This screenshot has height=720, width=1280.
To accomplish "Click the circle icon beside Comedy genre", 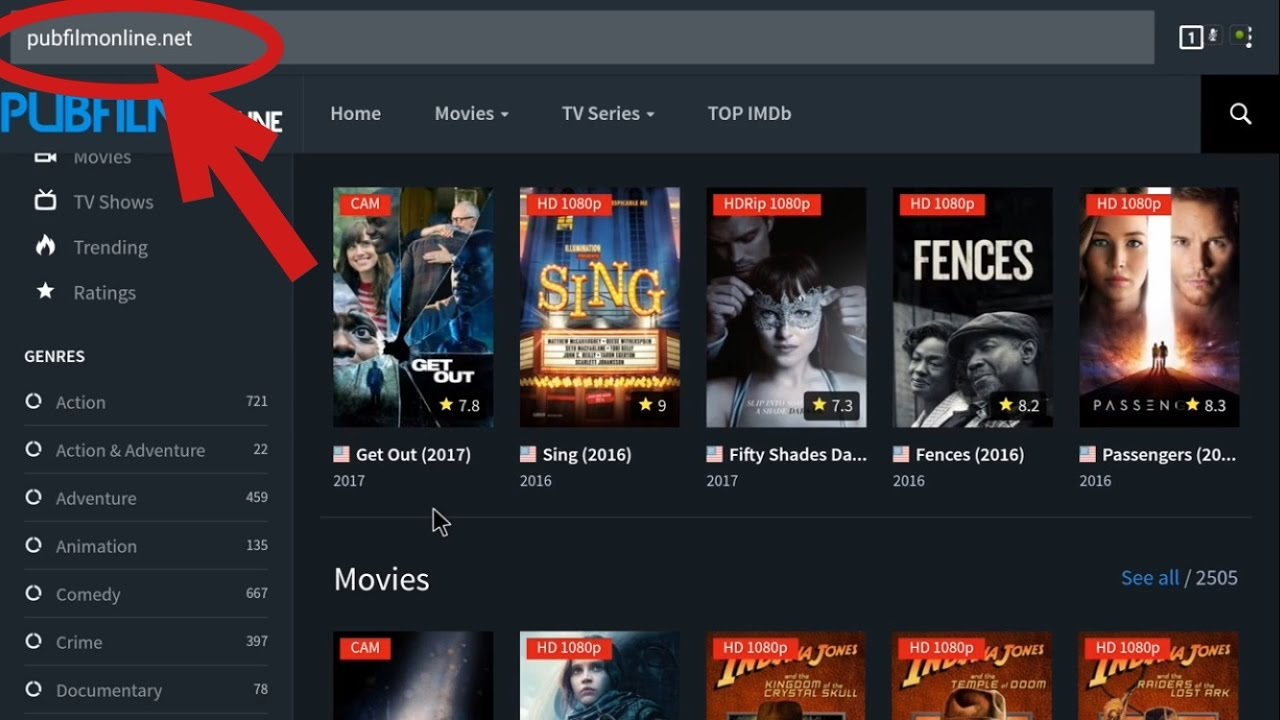I will tap(33, 593).
